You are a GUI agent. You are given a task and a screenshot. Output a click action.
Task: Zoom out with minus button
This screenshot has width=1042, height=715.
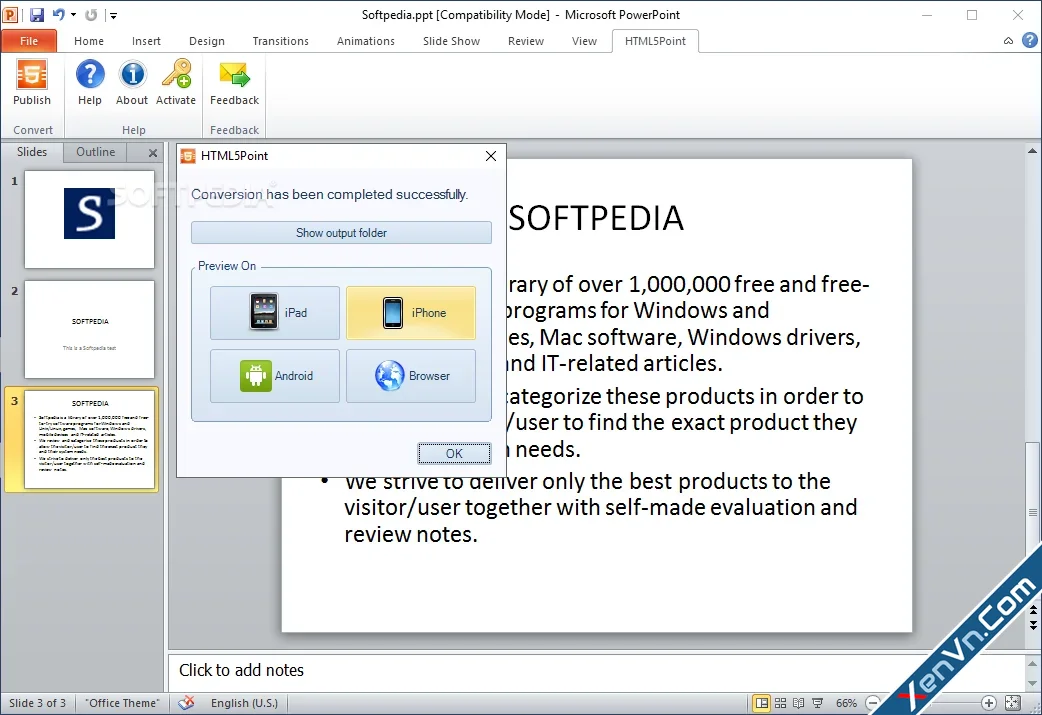coord(873,702)
